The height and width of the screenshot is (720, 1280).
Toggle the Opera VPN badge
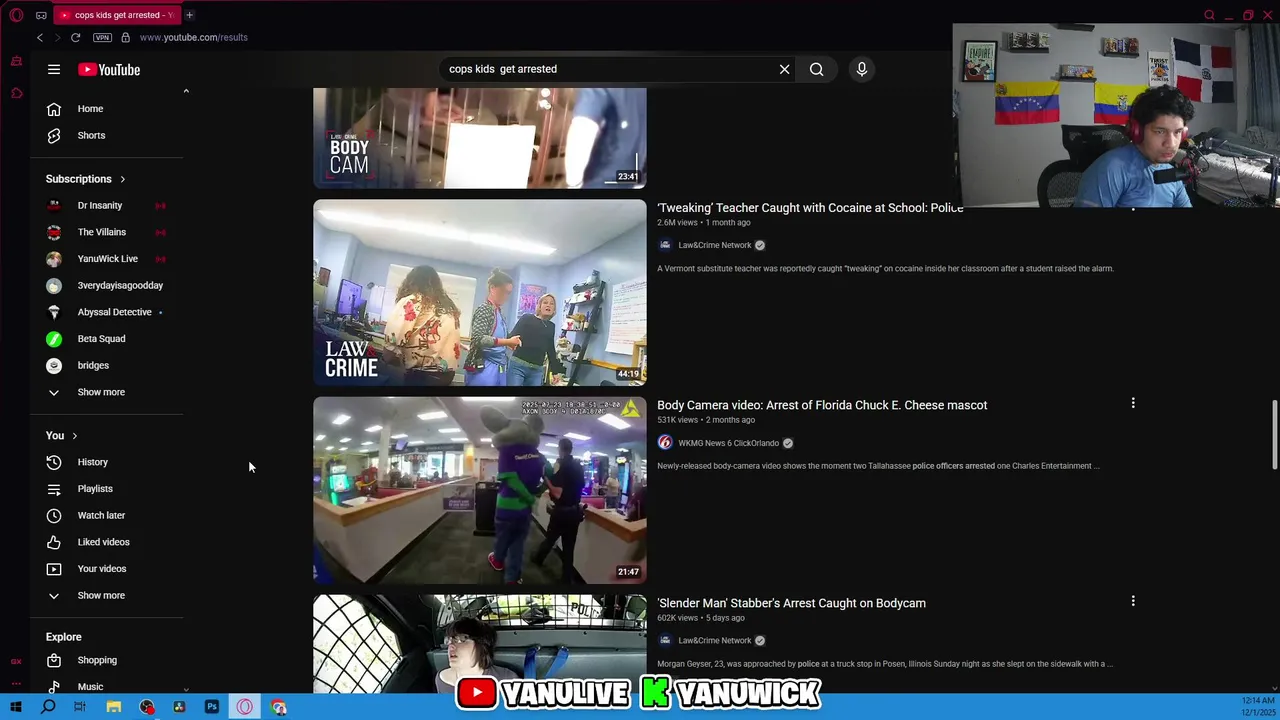coord(102,37)
